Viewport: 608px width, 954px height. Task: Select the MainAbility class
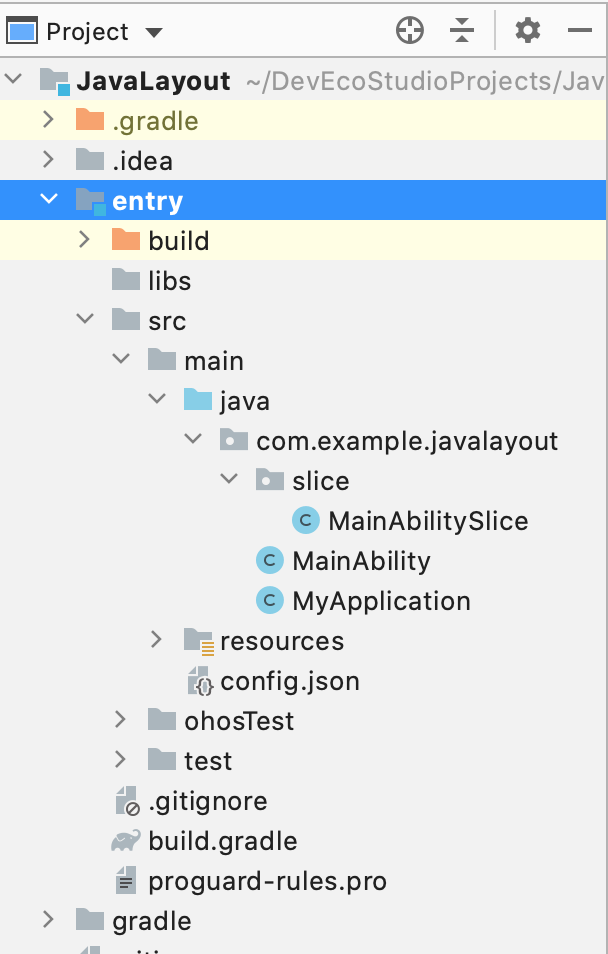361,561
